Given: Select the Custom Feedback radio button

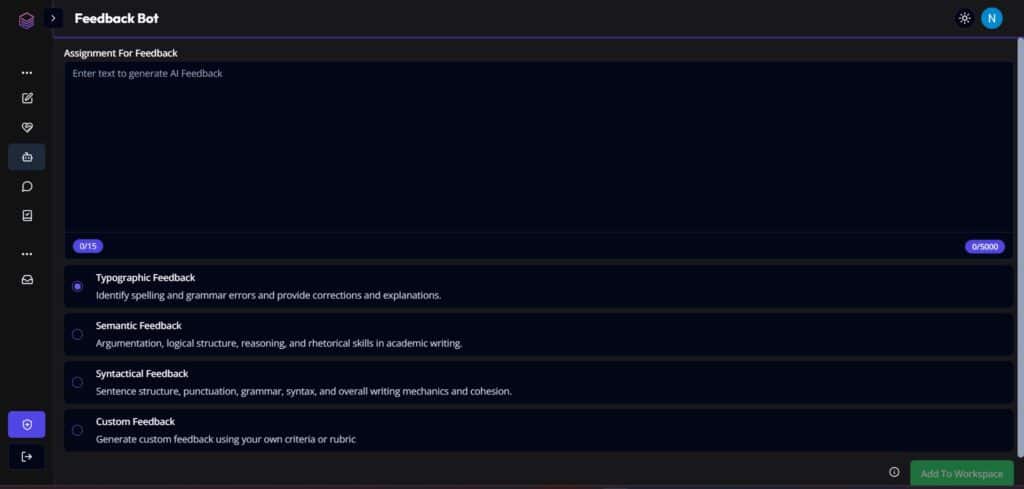Looking at the screenshot, I should click(77, 430).
